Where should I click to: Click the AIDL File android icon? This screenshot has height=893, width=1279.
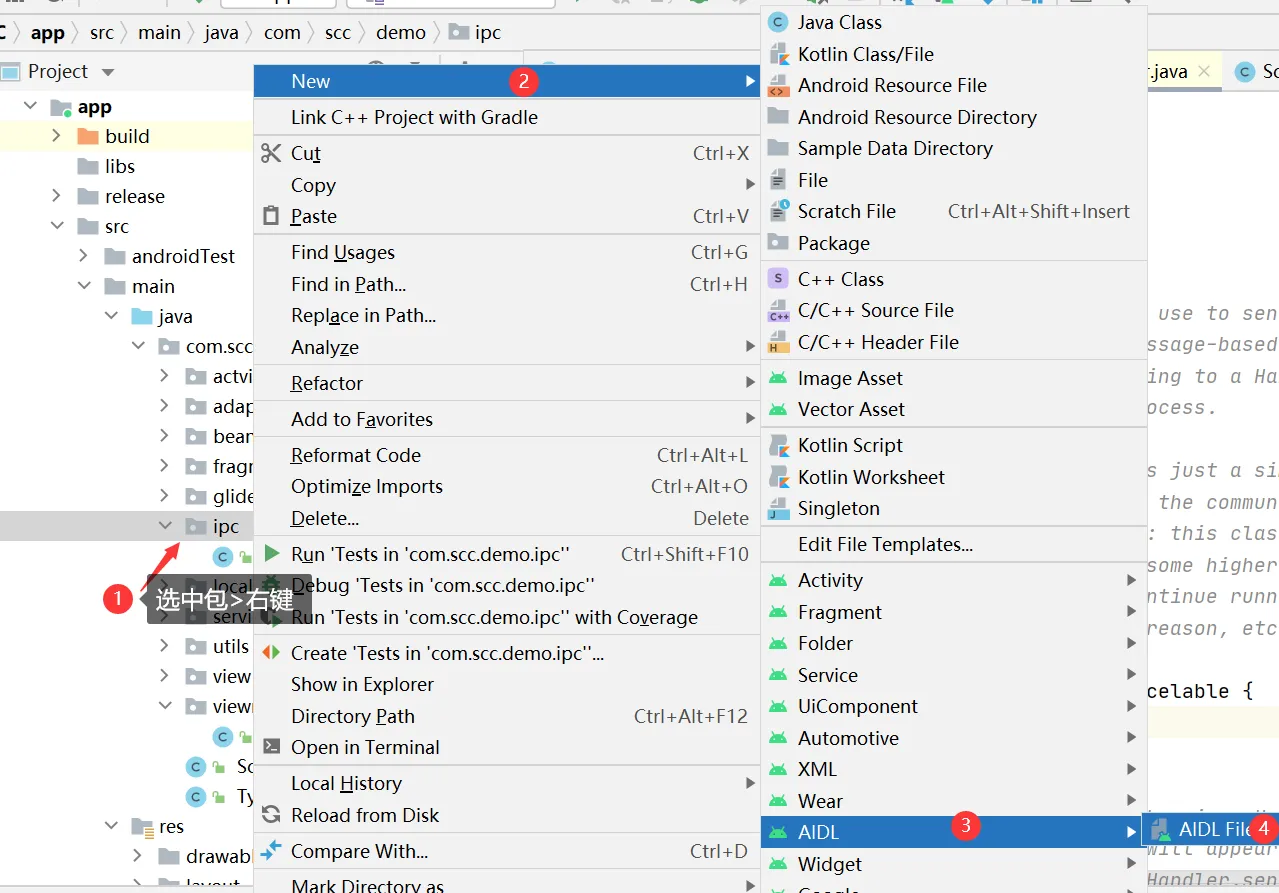[x=1160, y=829]
